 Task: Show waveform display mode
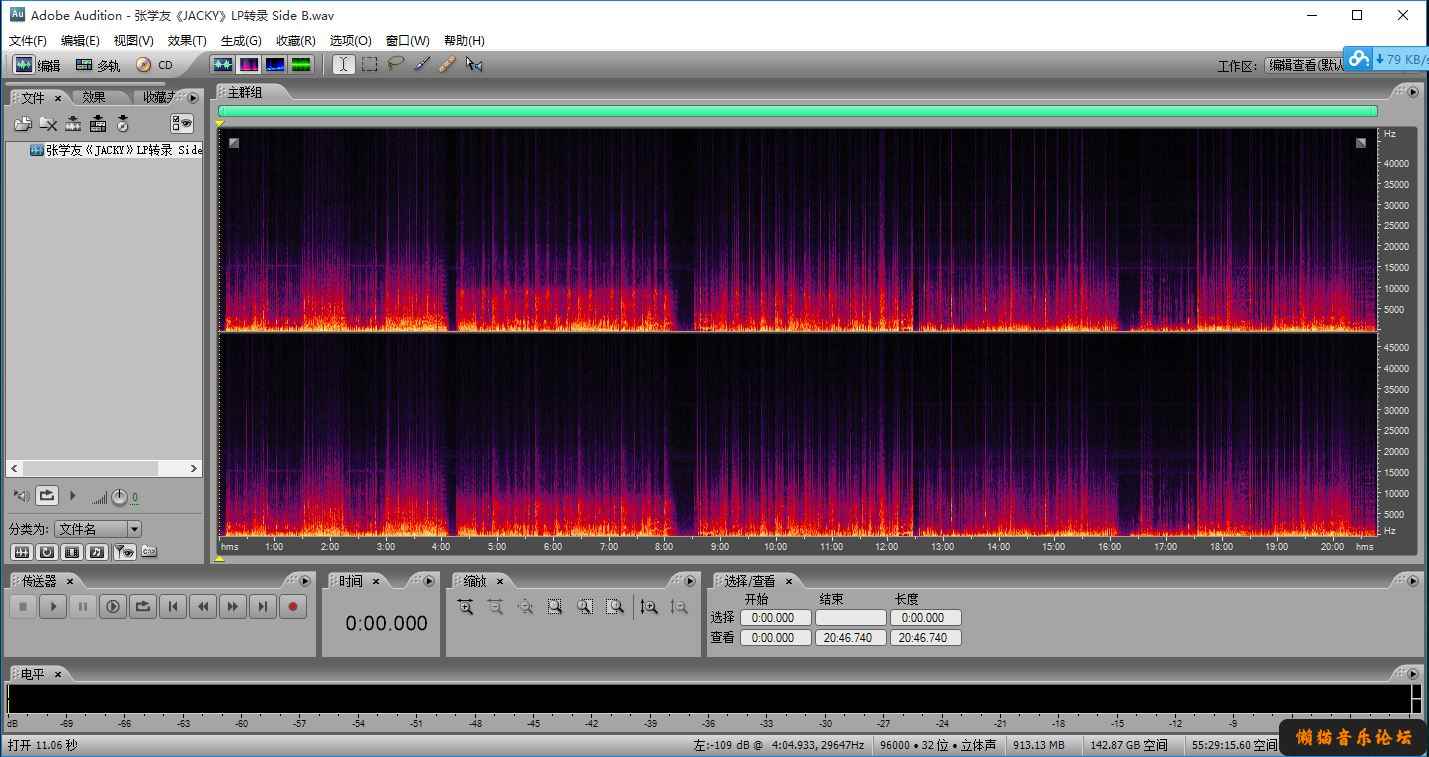pos(223,64)
